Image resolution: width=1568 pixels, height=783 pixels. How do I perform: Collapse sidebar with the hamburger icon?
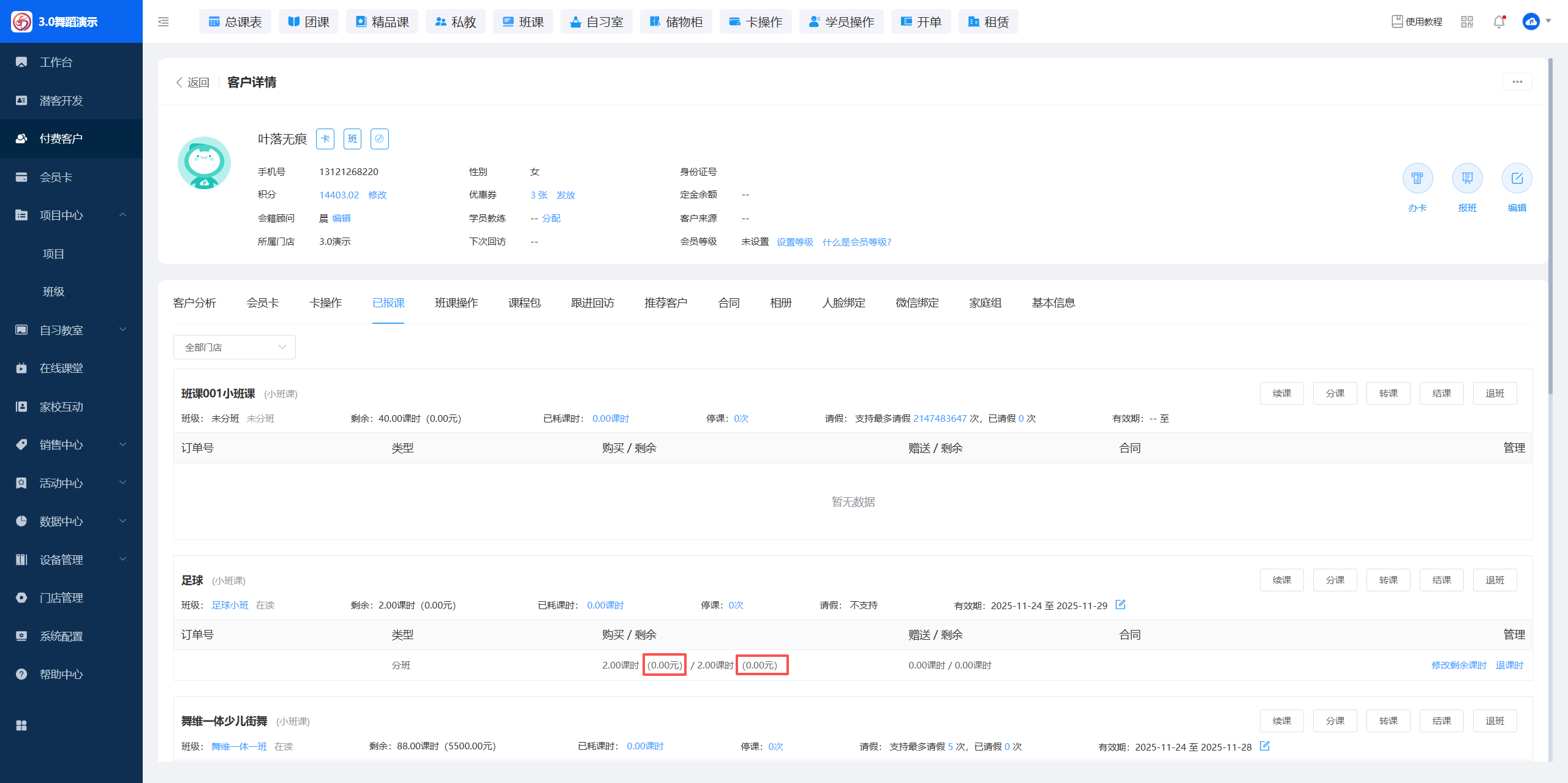[164, 22]
